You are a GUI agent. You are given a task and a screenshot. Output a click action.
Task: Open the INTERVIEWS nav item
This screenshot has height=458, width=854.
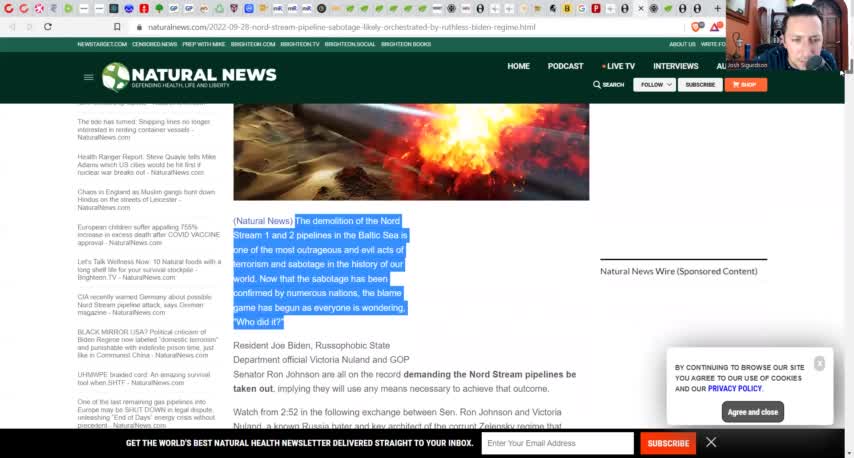pyautogui.click(x=675, y=66)
